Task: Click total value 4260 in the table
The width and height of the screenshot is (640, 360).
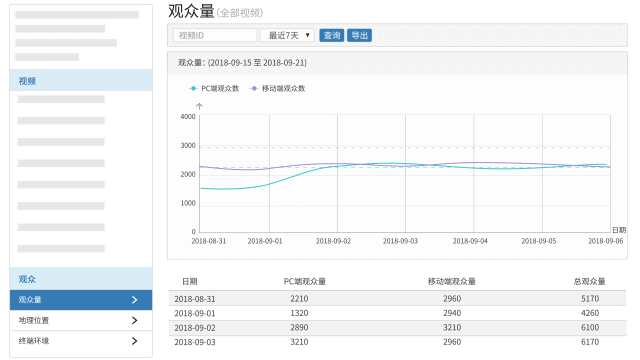Action: pos(590,313)
